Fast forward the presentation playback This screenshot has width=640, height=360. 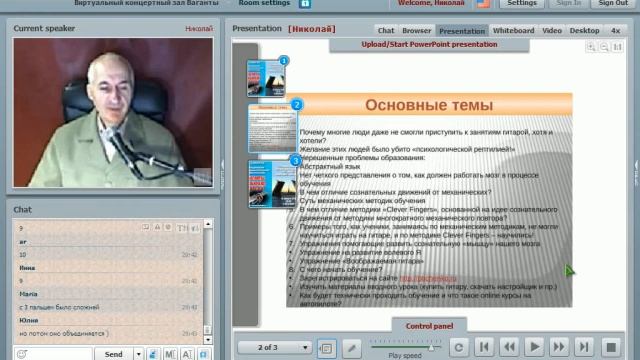(x=559, y=347)
